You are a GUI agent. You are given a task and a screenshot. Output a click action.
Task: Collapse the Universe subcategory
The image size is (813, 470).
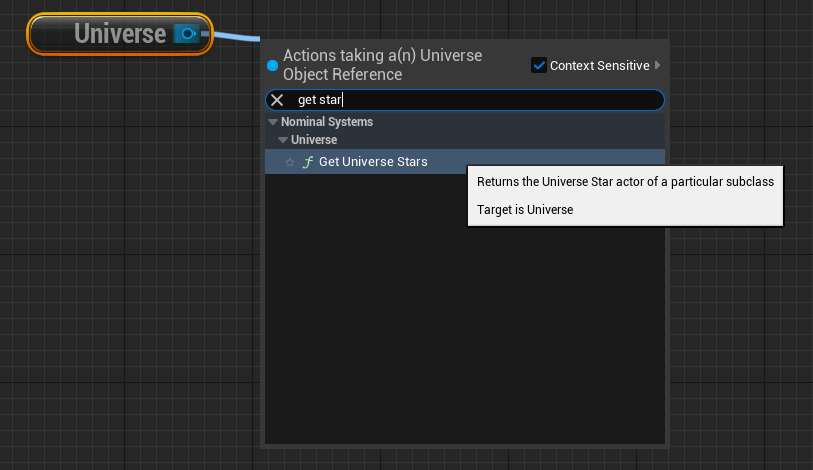click(x=283, y=140)
